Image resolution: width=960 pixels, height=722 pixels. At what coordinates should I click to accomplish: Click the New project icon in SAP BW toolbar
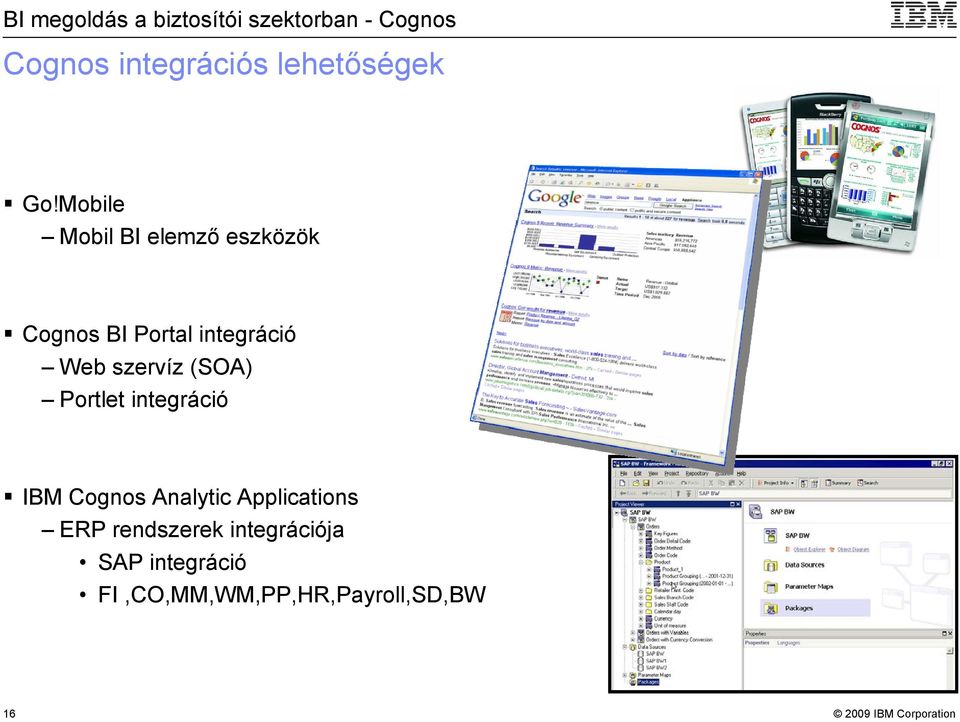pos(623,483)
